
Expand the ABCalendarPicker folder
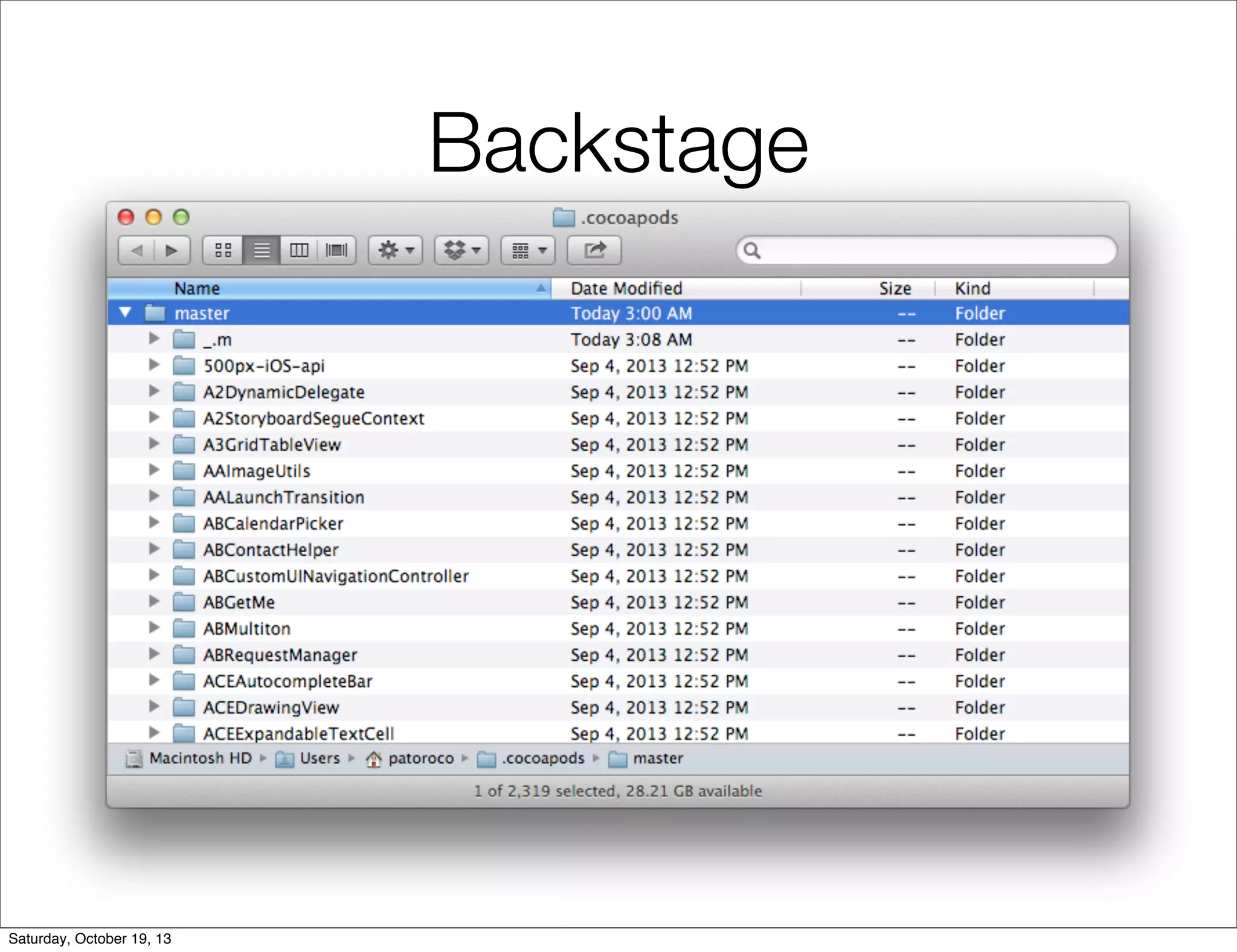(154, 523)
